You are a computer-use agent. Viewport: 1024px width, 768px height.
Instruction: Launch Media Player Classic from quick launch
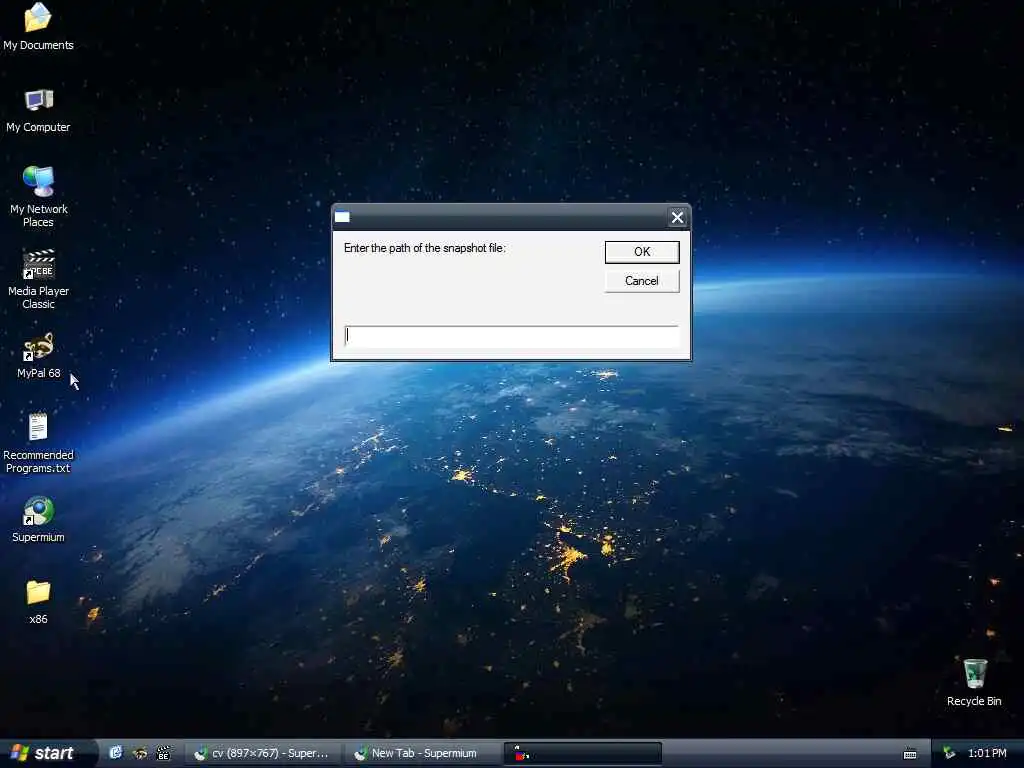pos(163,753)
